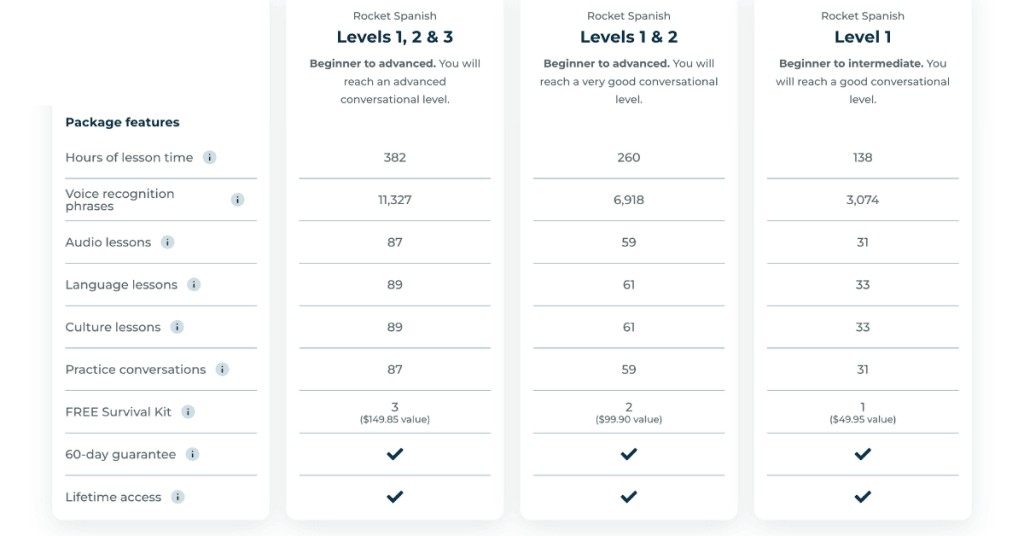Click info icon beside Culture lessons

[177, 327]
